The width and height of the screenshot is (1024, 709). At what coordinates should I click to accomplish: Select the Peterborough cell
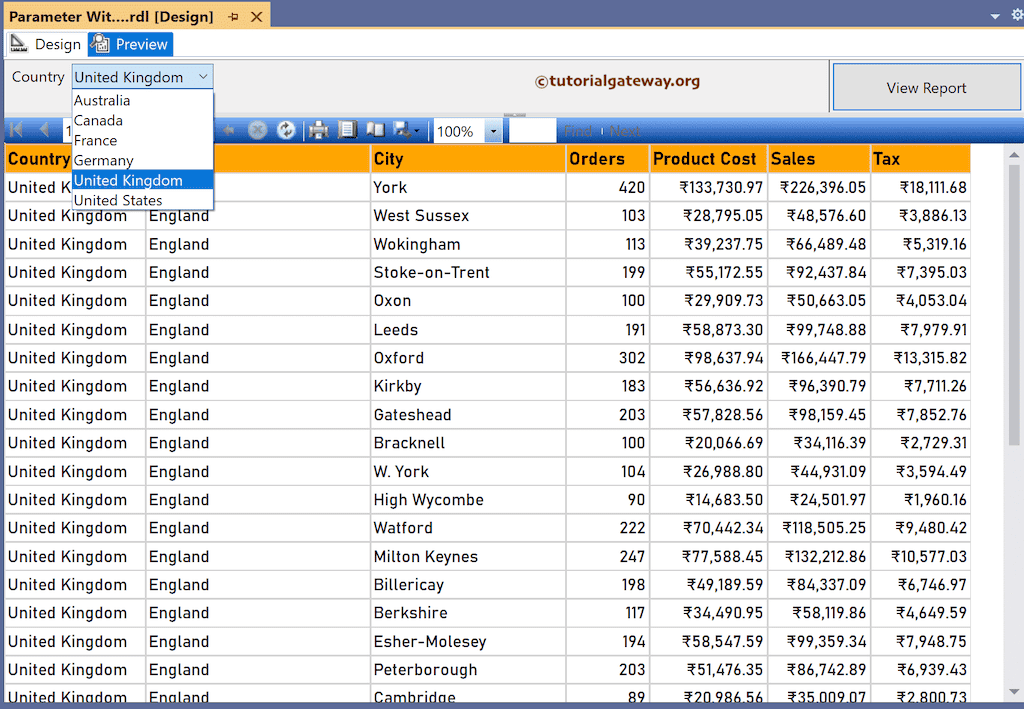coord(468,669)
